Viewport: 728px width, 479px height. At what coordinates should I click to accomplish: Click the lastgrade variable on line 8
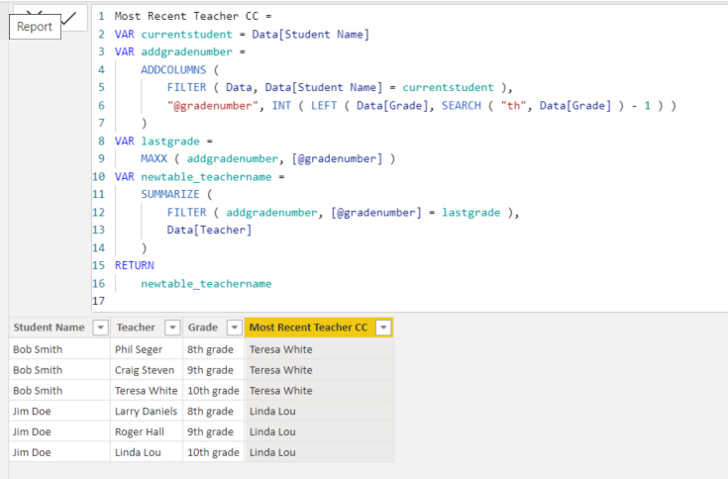[170, 141]
